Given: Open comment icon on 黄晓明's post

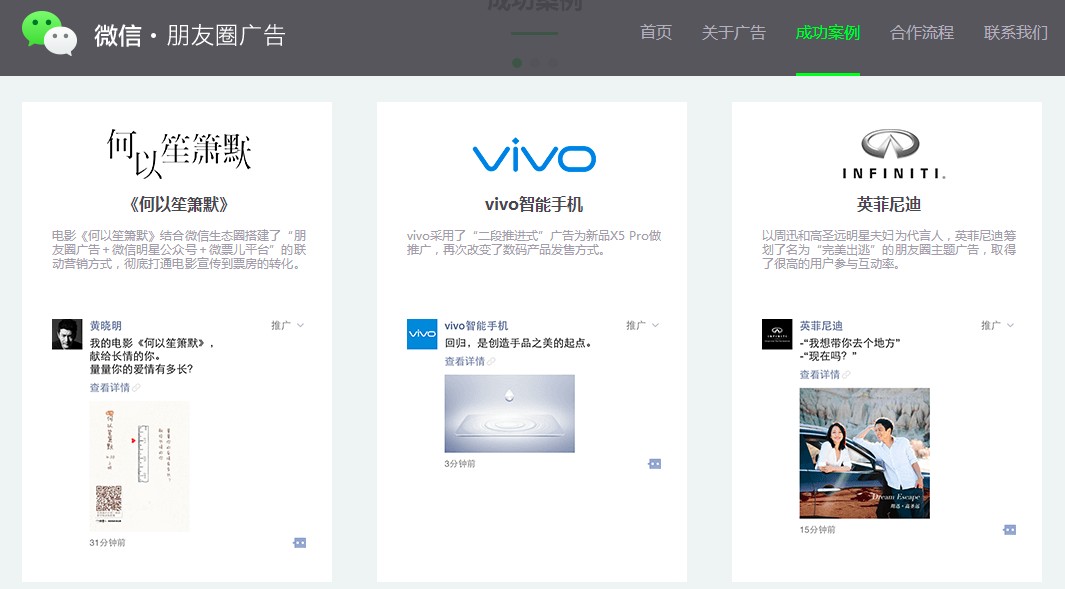Looking at the screenshot, I should coord(299,543).
